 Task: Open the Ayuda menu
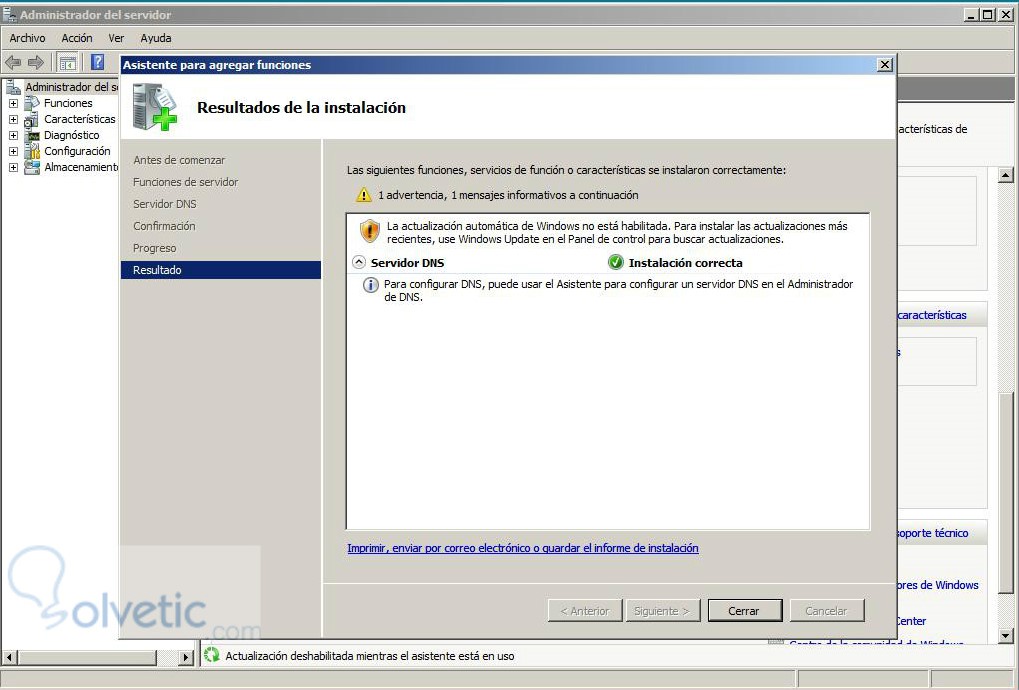156,38
